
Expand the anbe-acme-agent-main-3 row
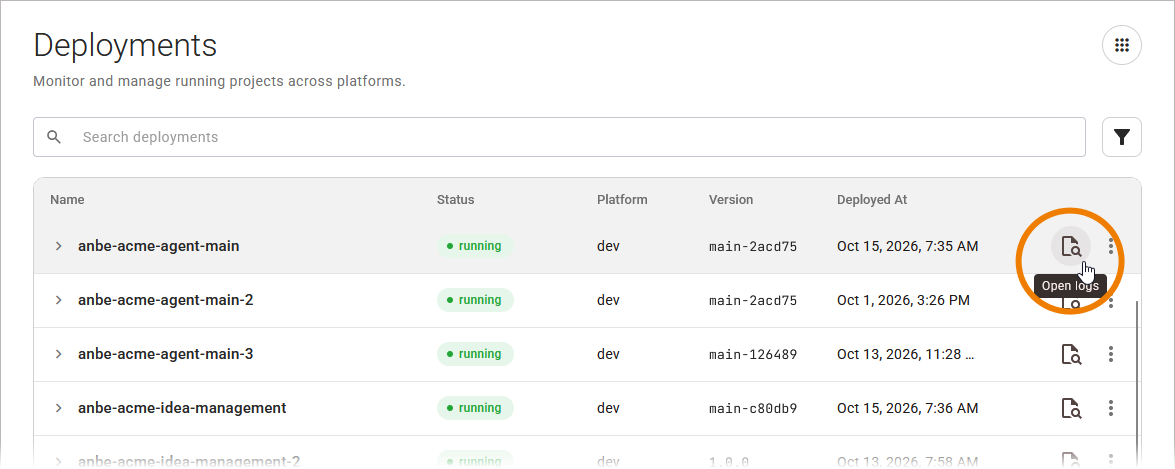(58, 354)
